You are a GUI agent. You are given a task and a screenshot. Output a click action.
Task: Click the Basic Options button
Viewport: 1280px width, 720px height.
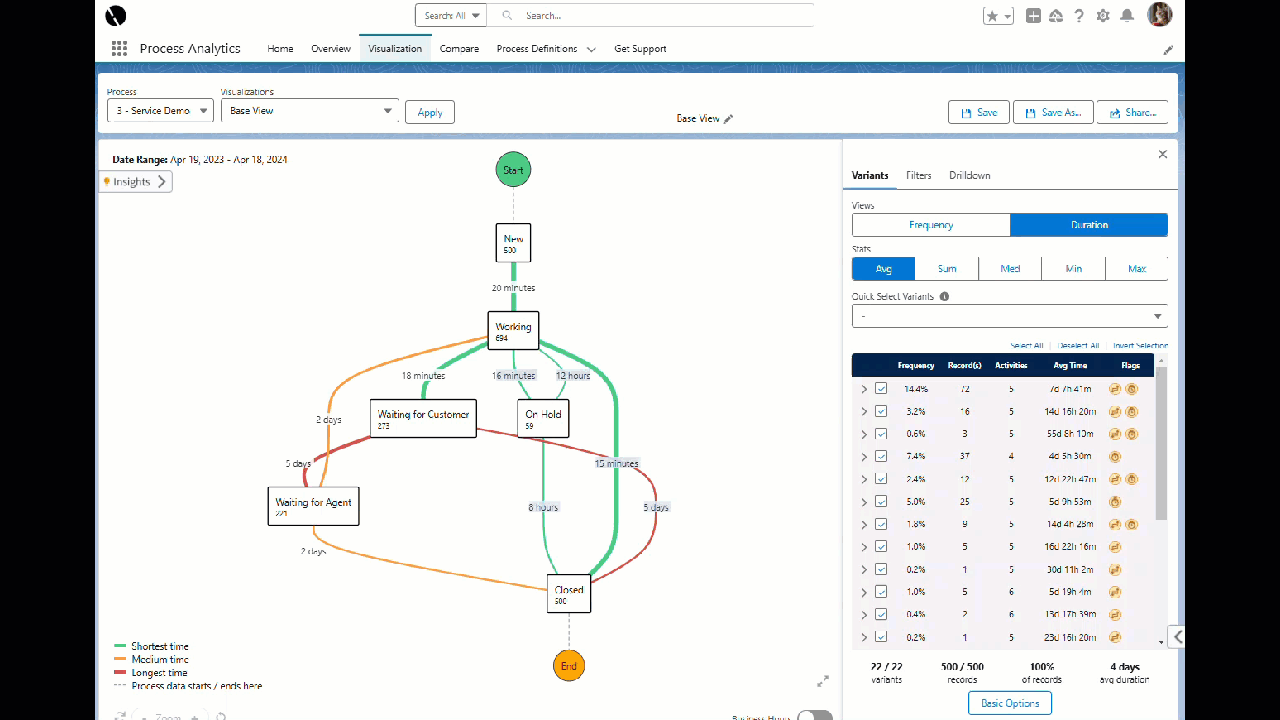pyautogui.click(x=1009, y=703)
